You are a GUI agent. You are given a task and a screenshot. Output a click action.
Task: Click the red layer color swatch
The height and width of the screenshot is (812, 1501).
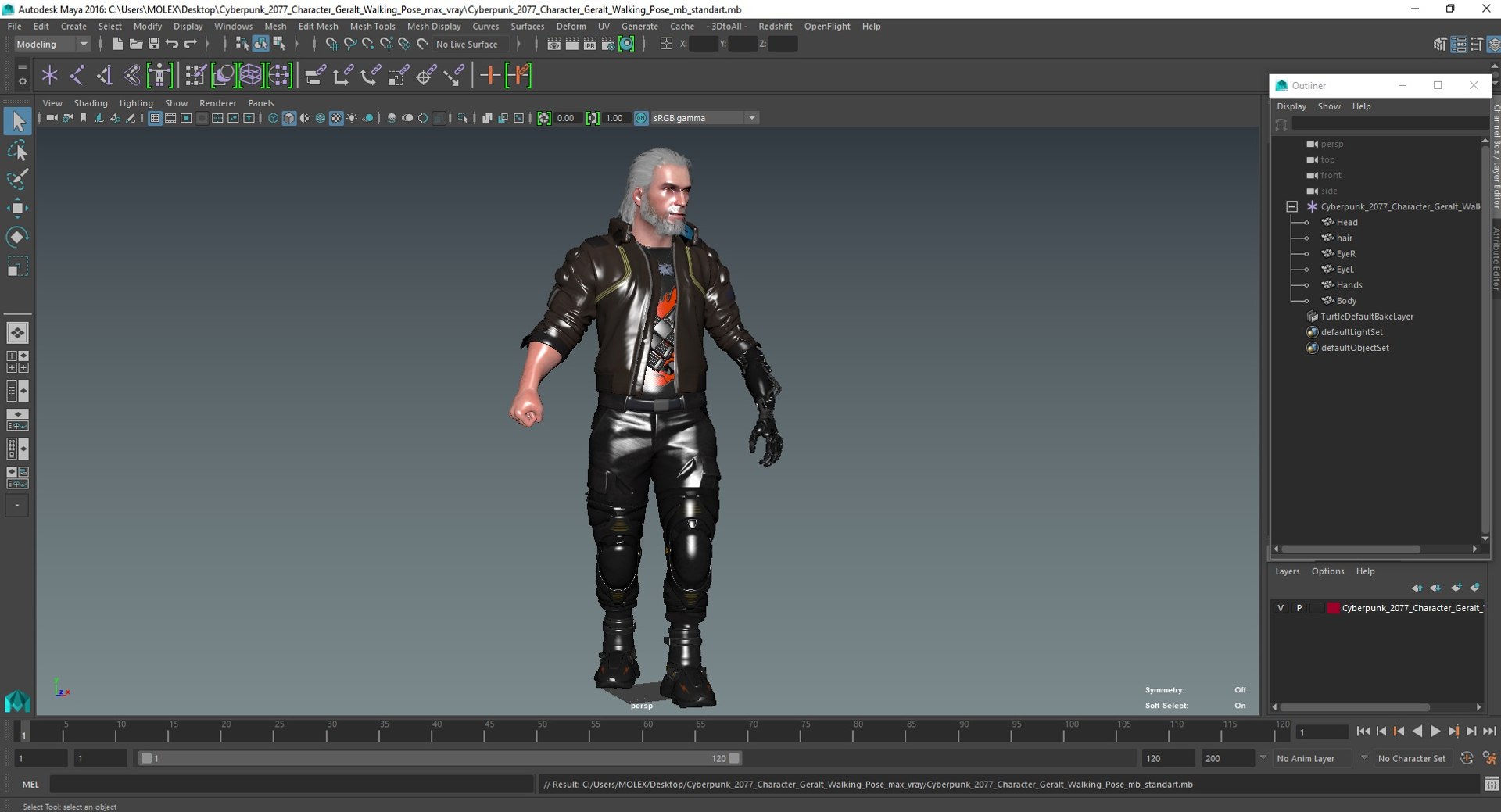(x=1334, y=608)
